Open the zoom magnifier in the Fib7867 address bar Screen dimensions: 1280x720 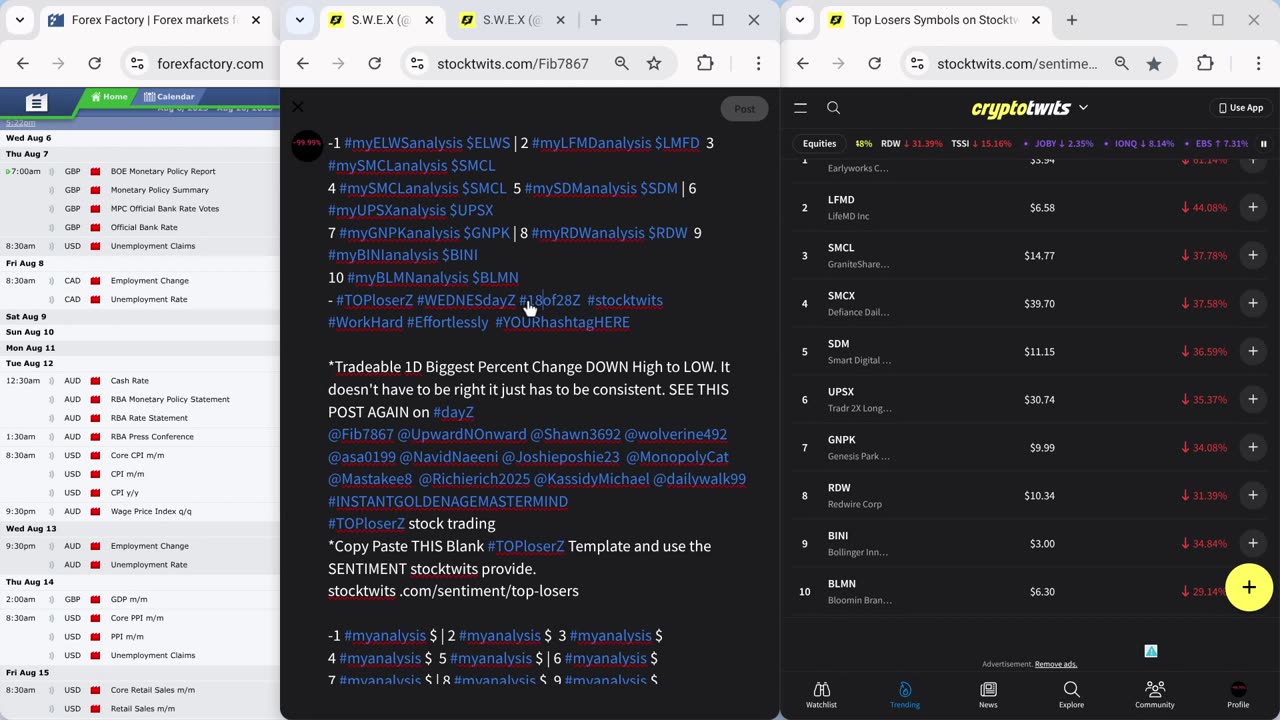point(621,63)
